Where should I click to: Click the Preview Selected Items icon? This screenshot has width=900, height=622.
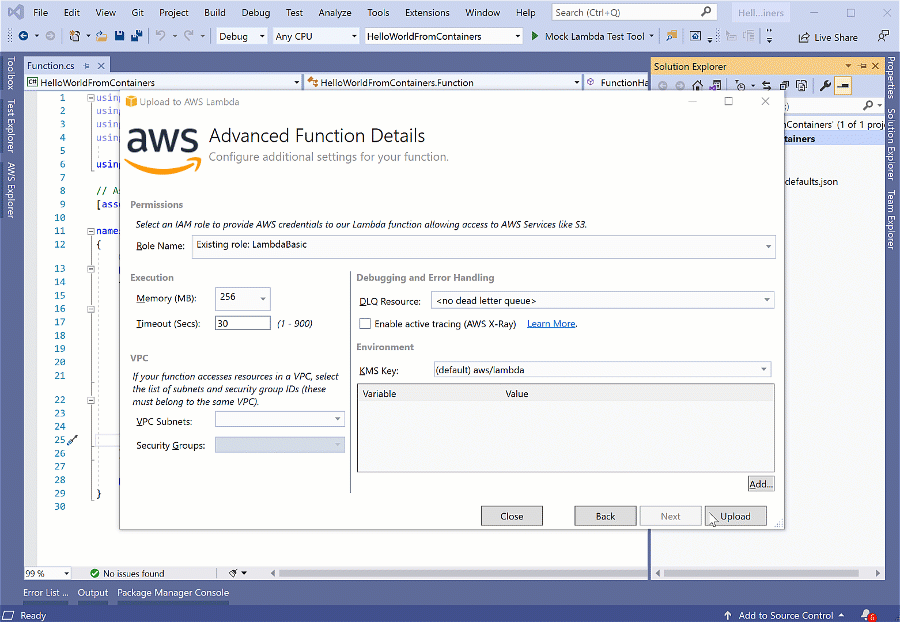click(843, 85)
